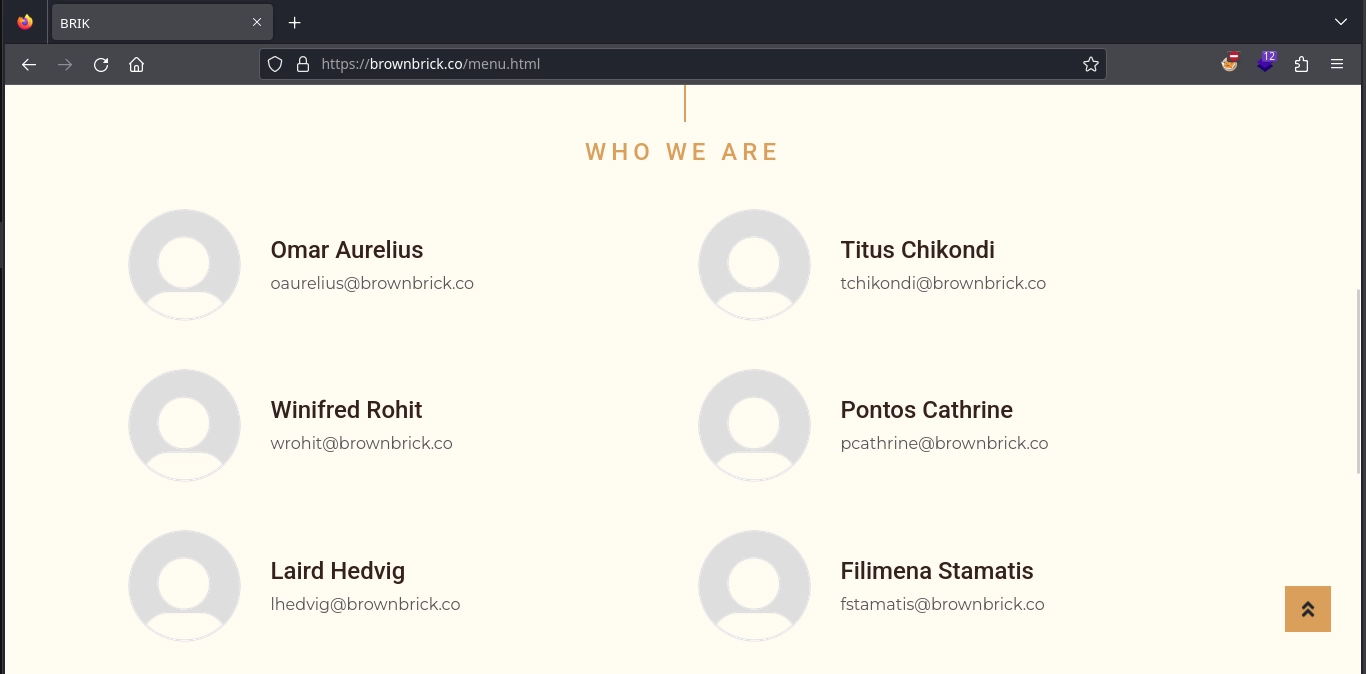Expand the list all tabs dropdown
Screen dimensions: 1366x674
[1341, 22]
